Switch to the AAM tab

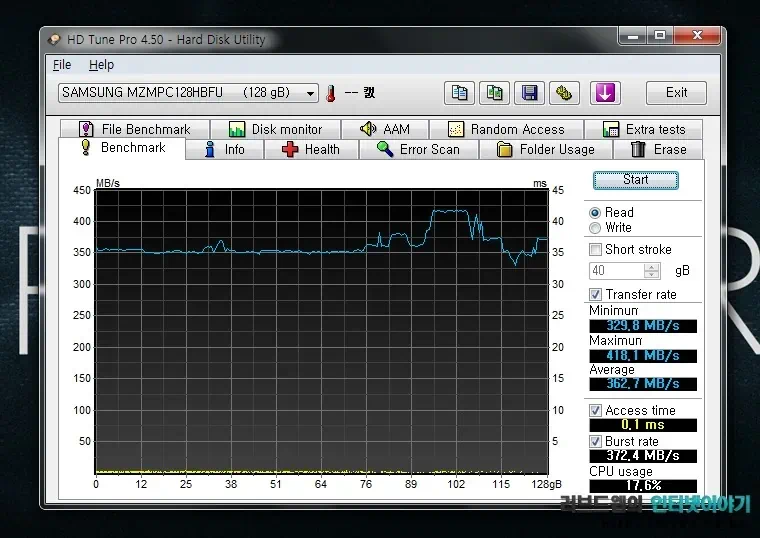[x=385, y=129]
